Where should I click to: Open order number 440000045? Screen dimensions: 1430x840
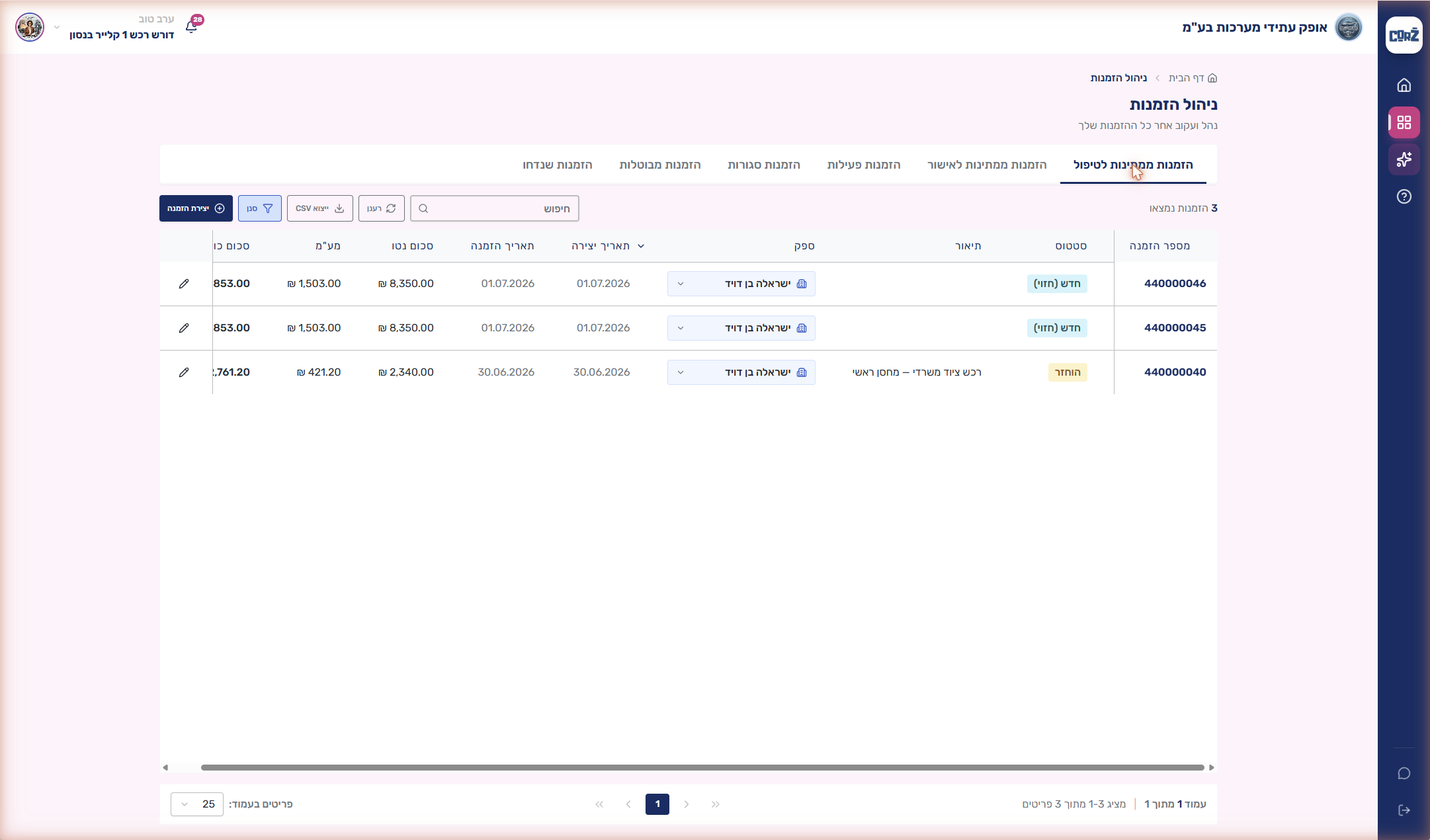[1175, 328]
